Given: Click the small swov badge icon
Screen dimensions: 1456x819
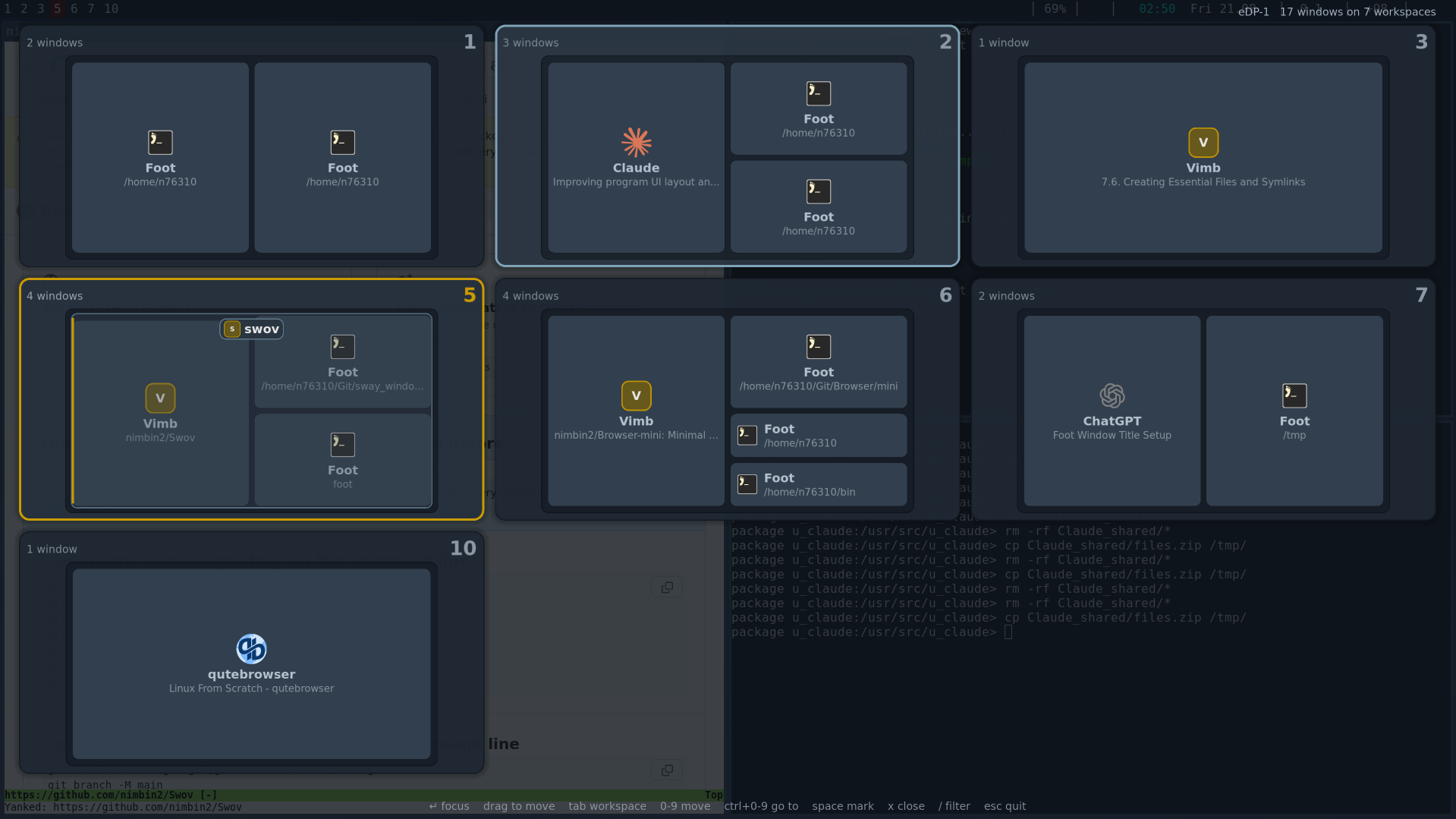Looking at the screenshot, I should pyautogui.click(x=232, y=329).
